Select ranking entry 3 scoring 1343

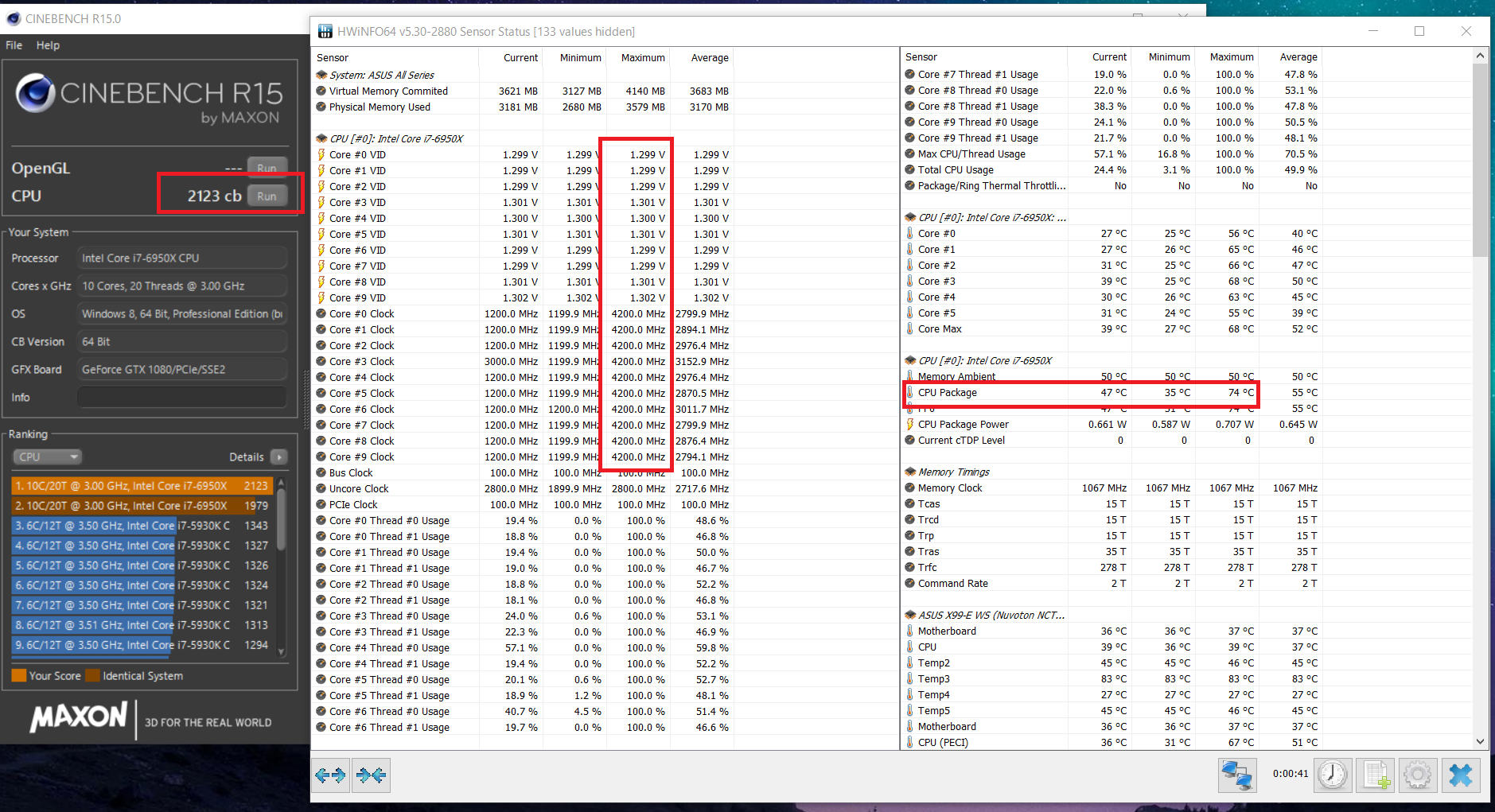(142, 525)
